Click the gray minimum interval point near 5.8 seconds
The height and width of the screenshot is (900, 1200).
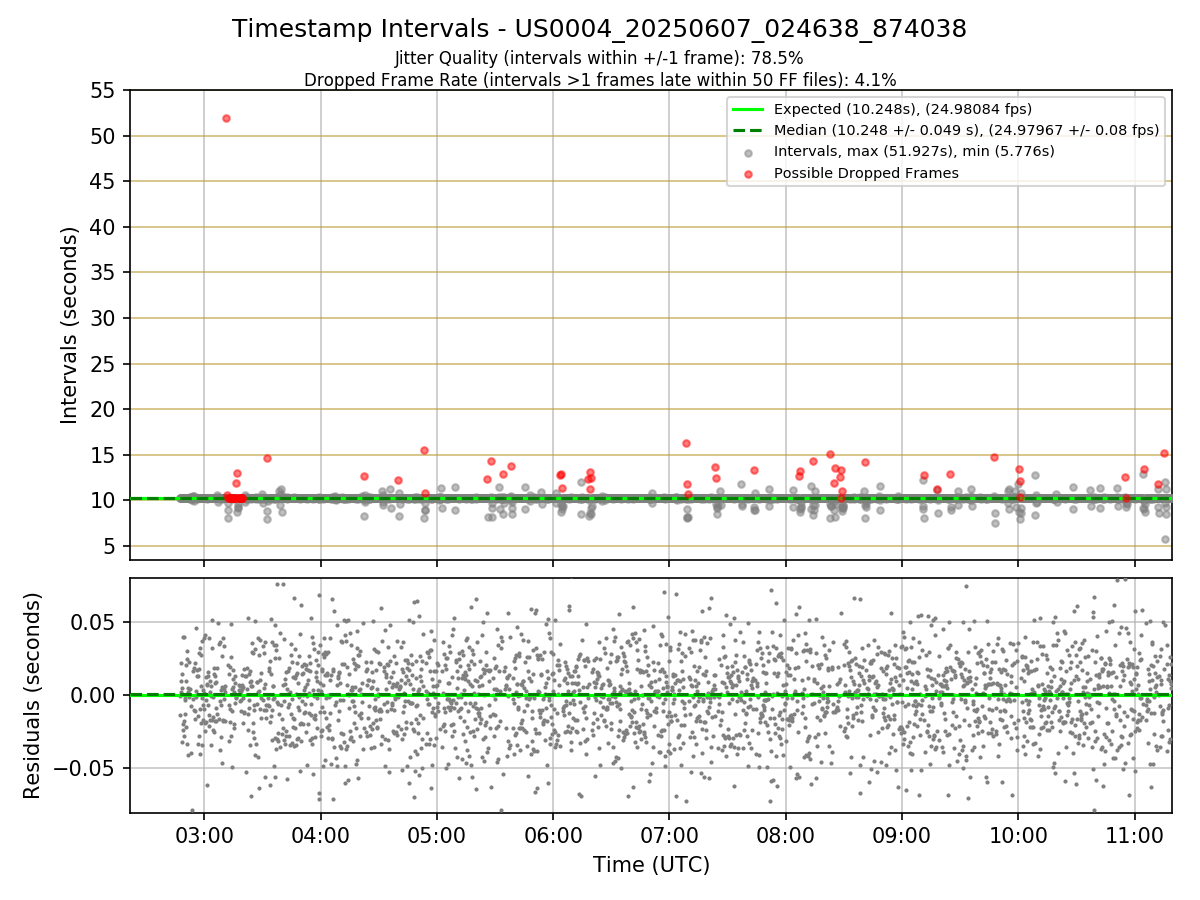click(1165, 539)
